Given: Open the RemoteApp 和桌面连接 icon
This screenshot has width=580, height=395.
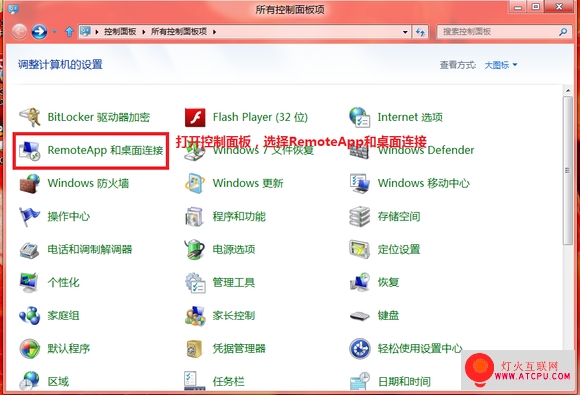Looking at the screenshot, I should pyautogui.click(x=30, y=150).
